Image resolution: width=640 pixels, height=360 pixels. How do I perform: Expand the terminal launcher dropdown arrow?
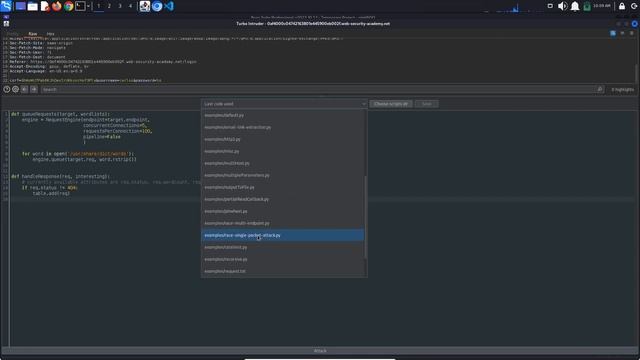(x=88, y=6)
